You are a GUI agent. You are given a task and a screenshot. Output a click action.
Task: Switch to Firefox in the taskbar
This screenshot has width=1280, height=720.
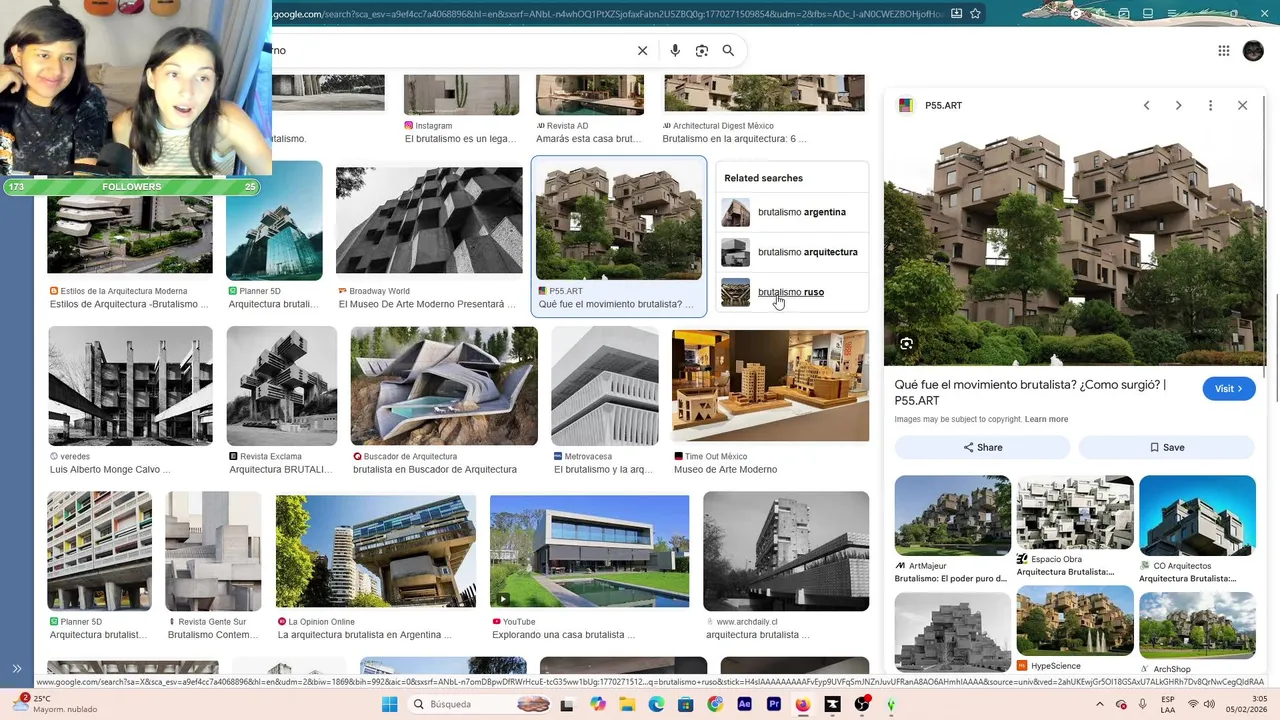coord(803,704)
